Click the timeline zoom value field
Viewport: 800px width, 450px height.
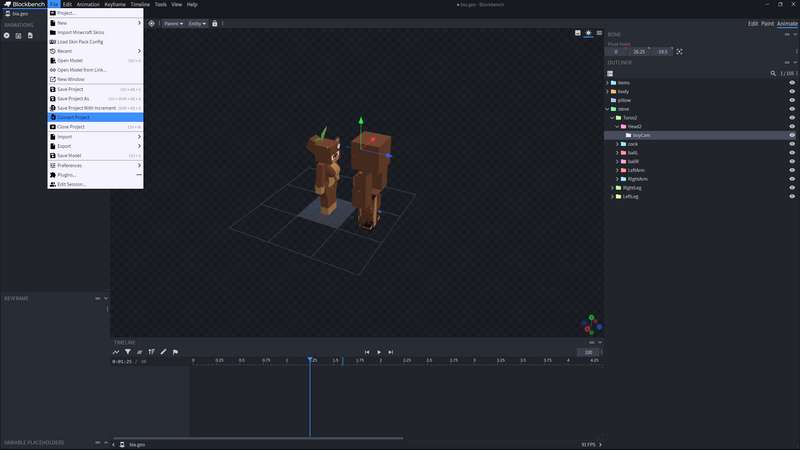pos(588,352)
